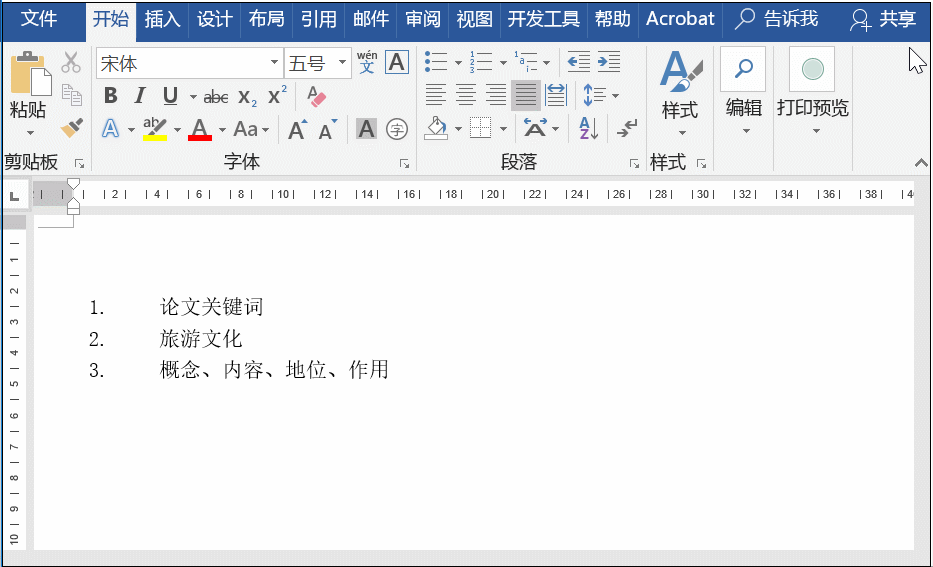This screenshot has height=567, width=933.
Task: Click the list line 旅游文化
Action: click(x=201, y=339)
